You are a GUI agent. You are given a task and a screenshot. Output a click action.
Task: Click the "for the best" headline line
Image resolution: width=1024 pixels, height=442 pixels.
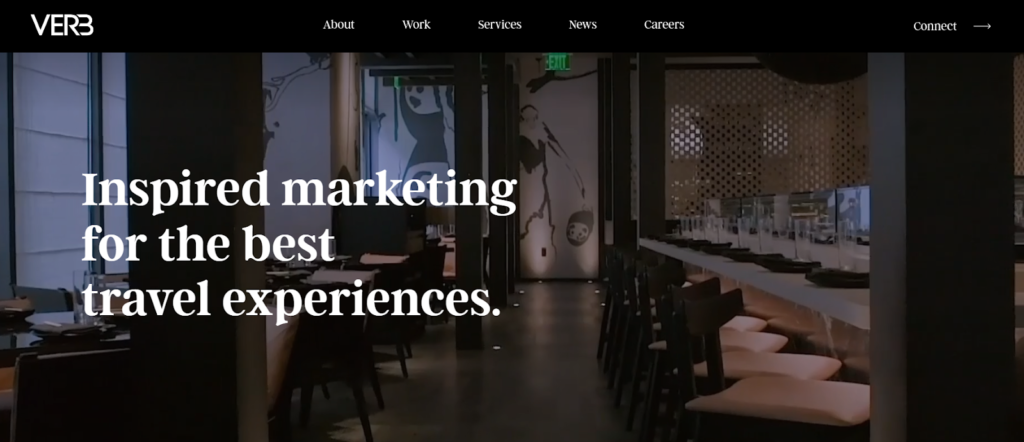[208, 244]
